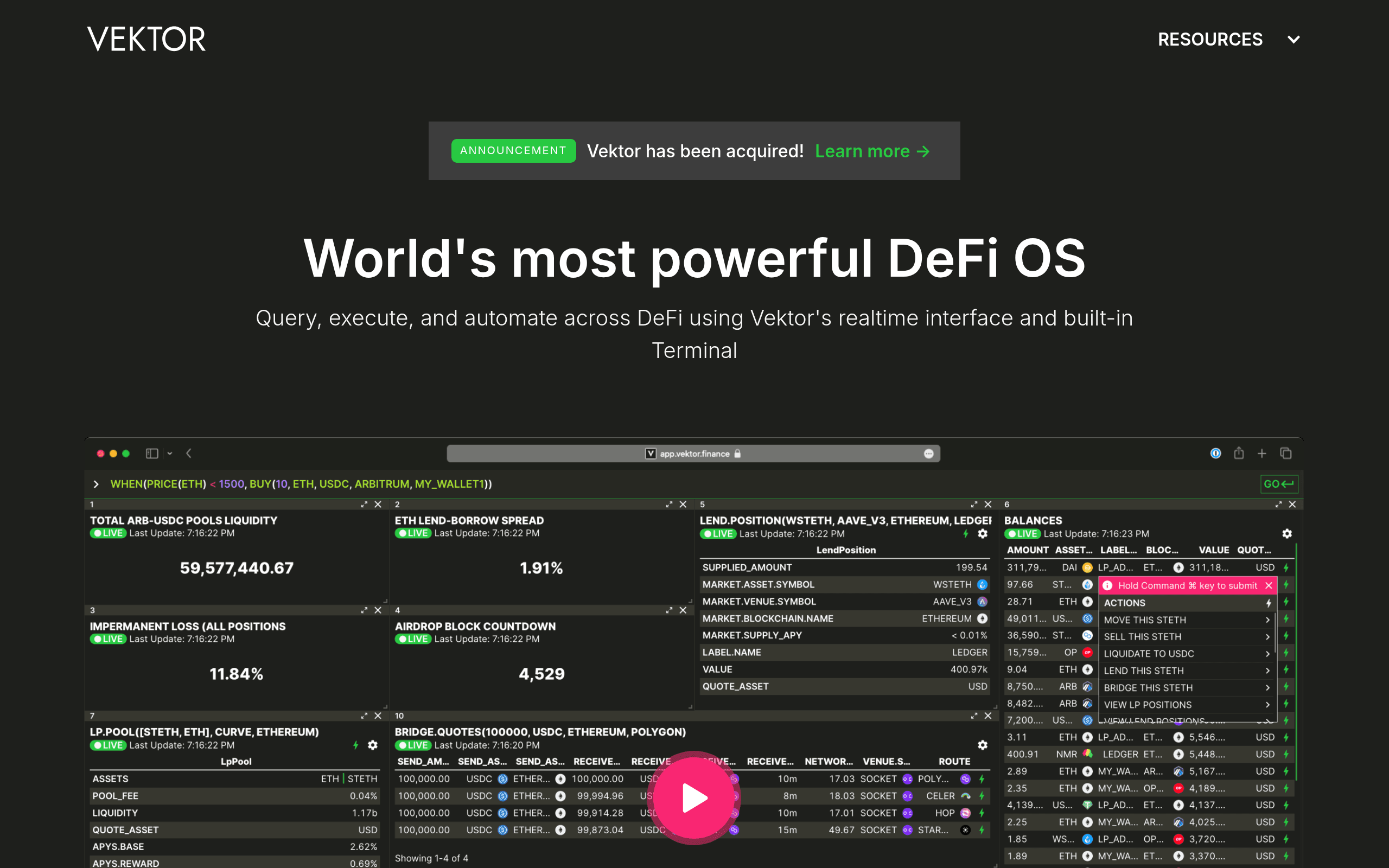This screenshot has width=1389, height=868.
Task: Expand the Resources dropdown chevron
Action: pos(1293,40)
